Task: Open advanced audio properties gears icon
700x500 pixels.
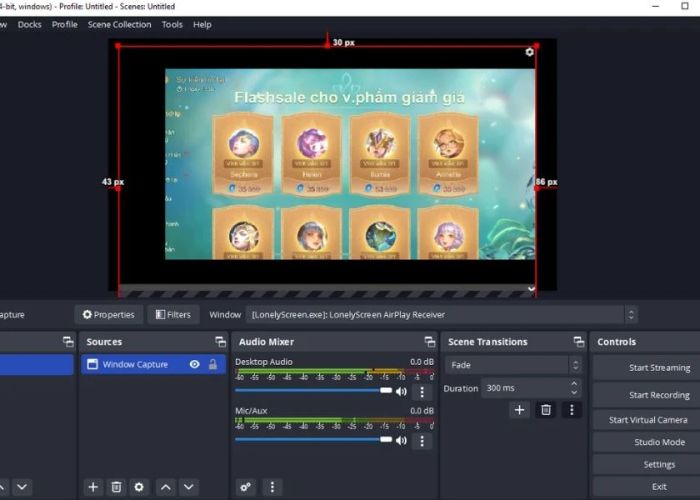Action: [246, 487]
